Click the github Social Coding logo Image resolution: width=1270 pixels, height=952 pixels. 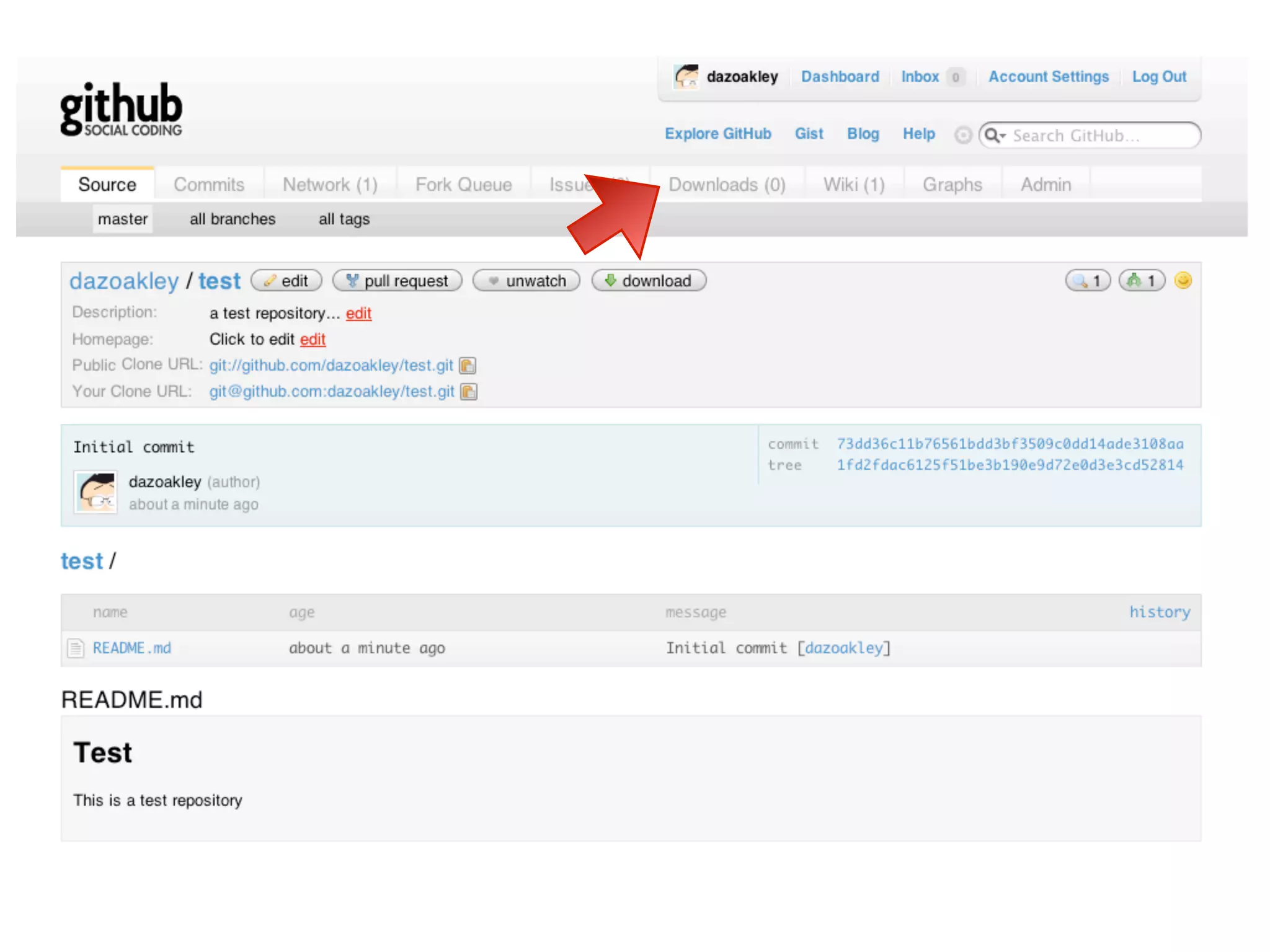121,110
